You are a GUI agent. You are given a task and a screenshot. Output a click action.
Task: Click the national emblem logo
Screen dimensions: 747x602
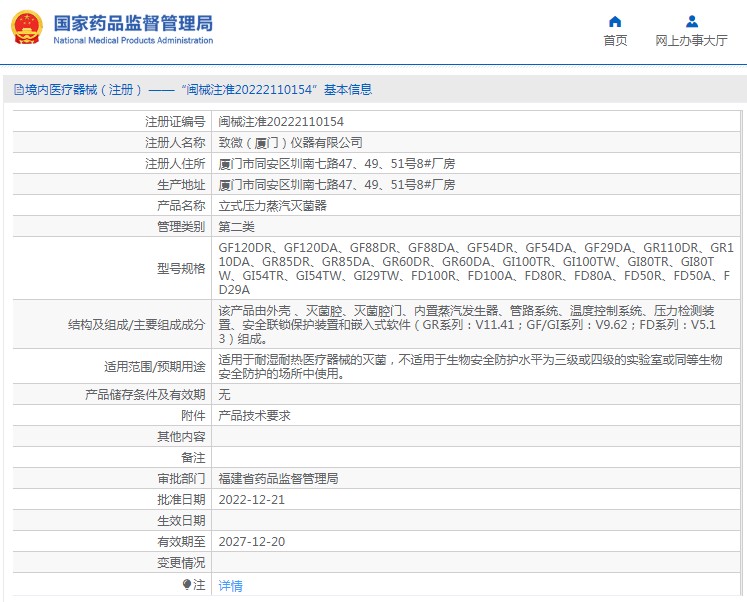click(x=27, y=28)
